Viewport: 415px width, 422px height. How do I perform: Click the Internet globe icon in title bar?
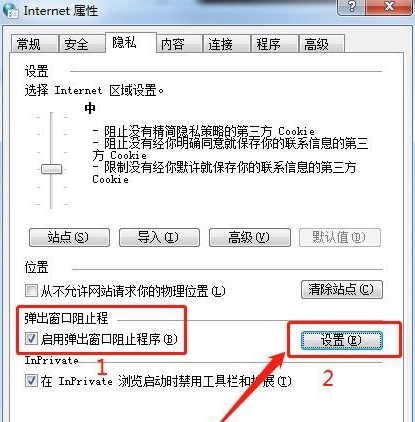[10, 10]
